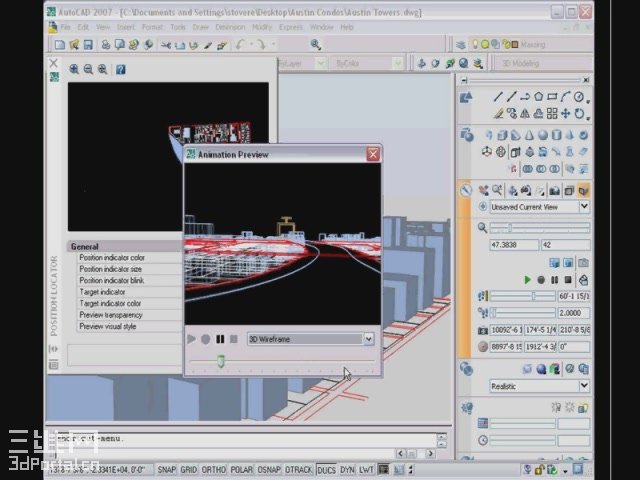
Task: Click the Preview visual style row
Action: 130,327
